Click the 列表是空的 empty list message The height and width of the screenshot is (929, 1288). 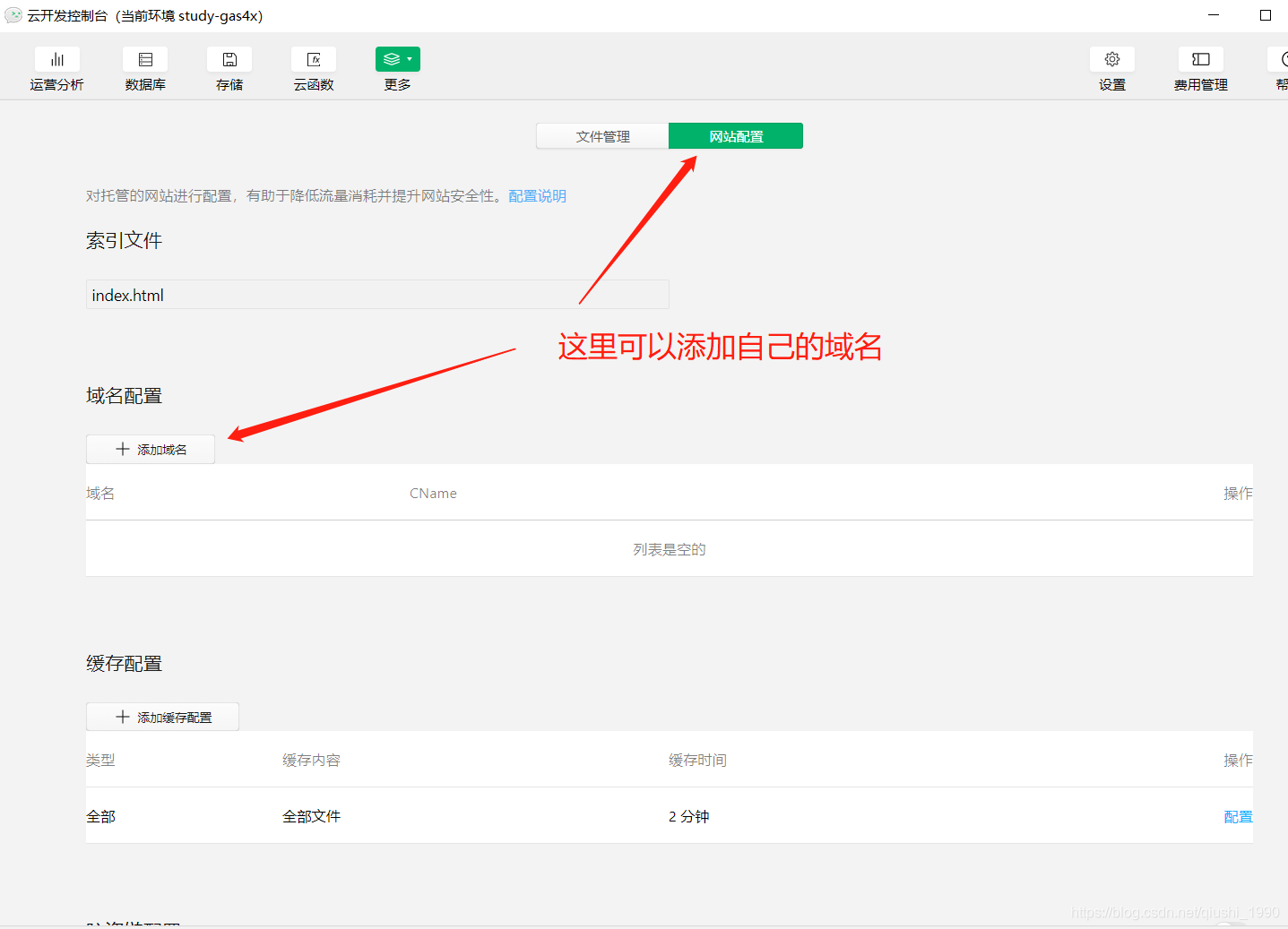pyautogui.click(x=670, y=549)
